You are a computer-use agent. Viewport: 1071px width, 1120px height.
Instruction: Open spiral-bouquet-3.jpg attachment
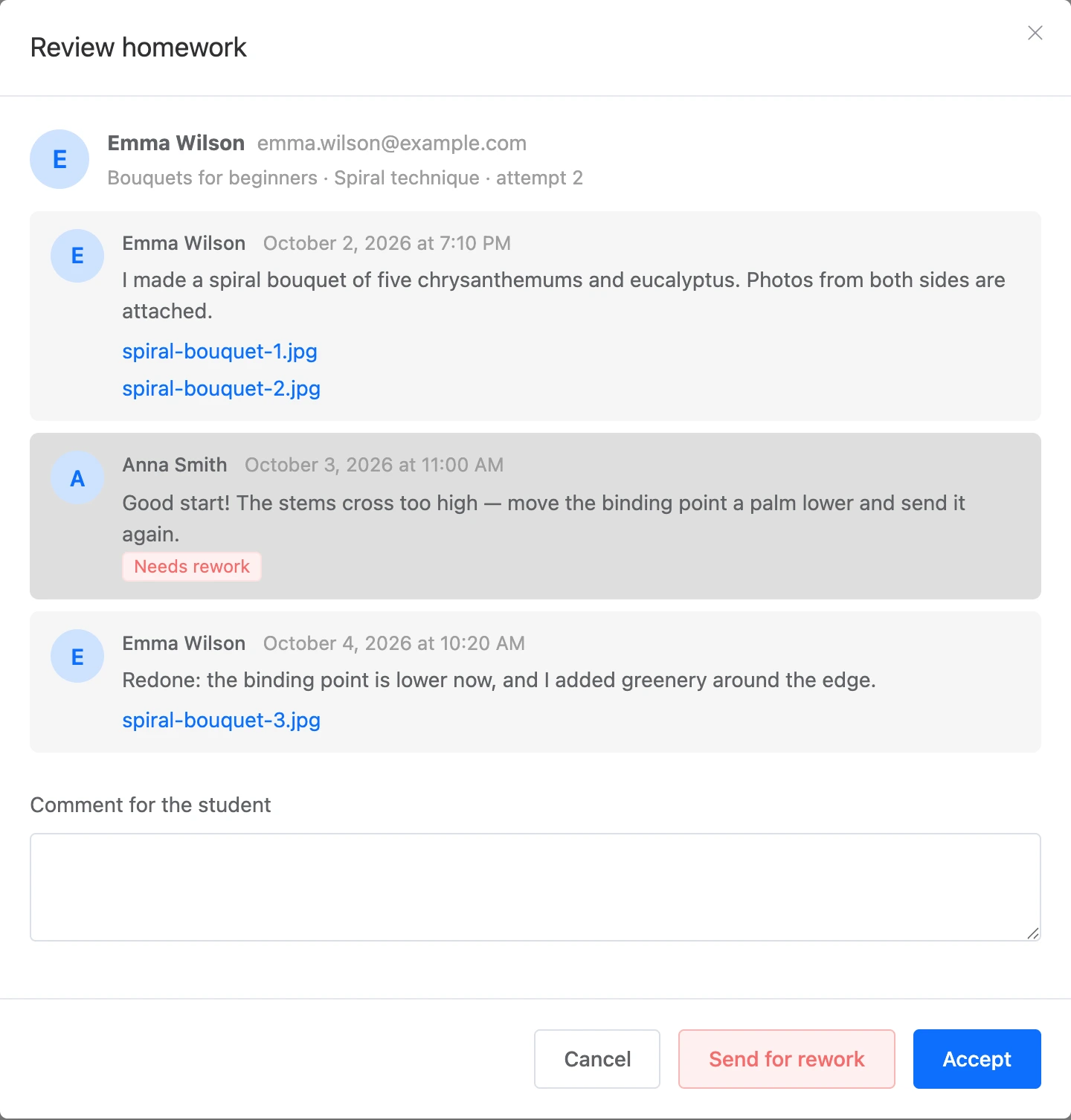(x=221, y=720)
